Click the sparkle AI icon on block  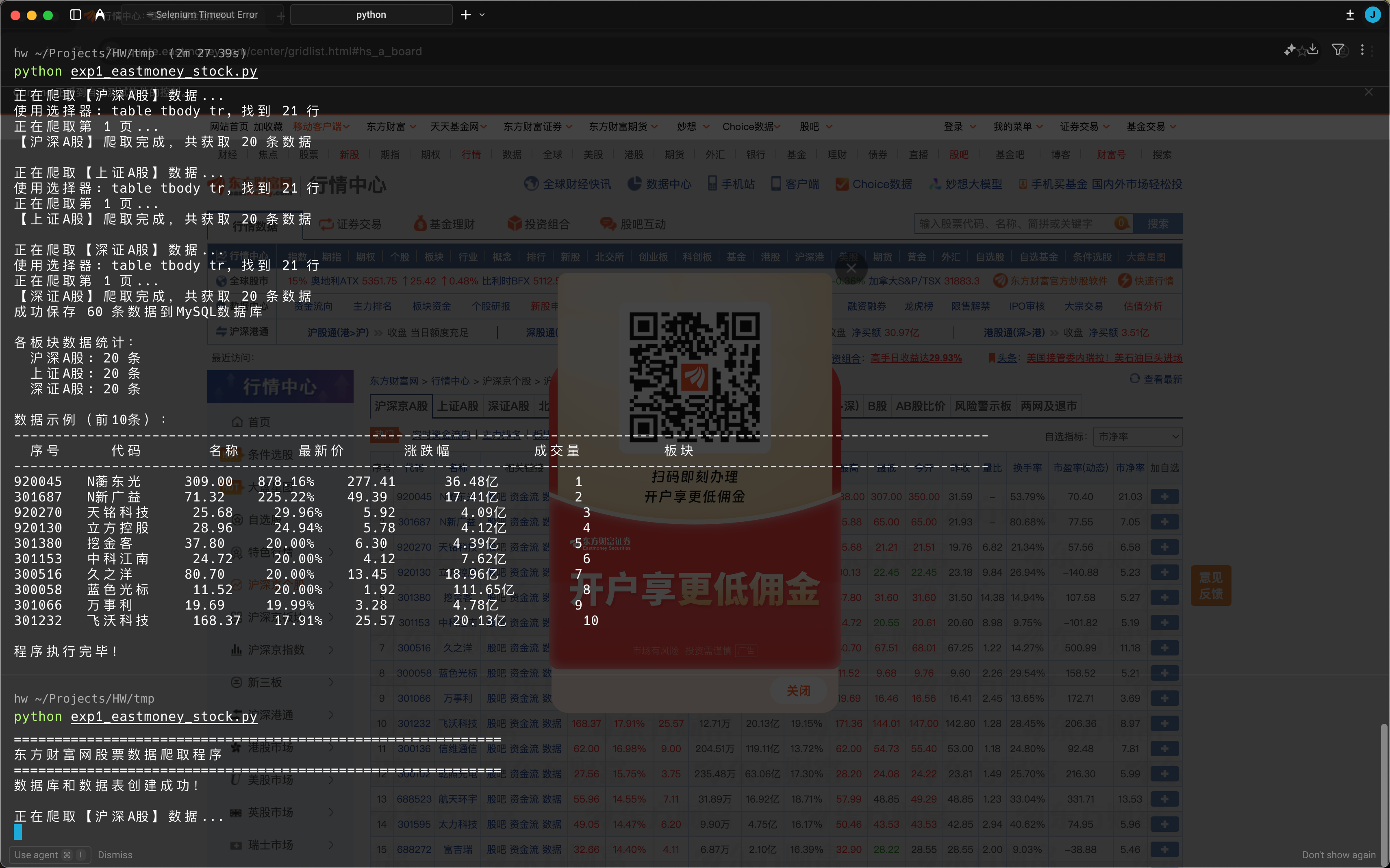tap(1290, 50)
